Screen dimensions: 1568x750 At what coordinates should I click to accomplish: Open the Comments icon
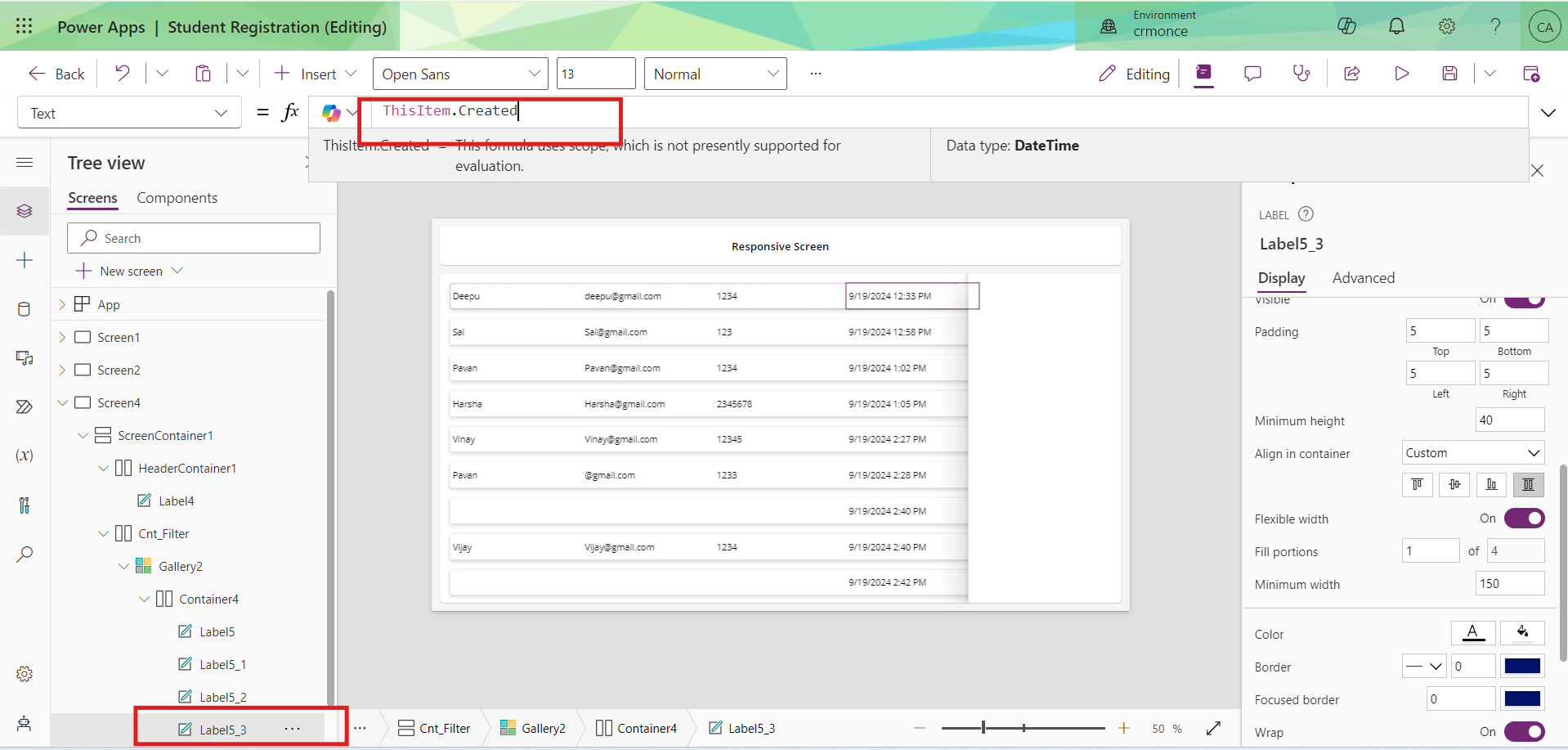1252,74
